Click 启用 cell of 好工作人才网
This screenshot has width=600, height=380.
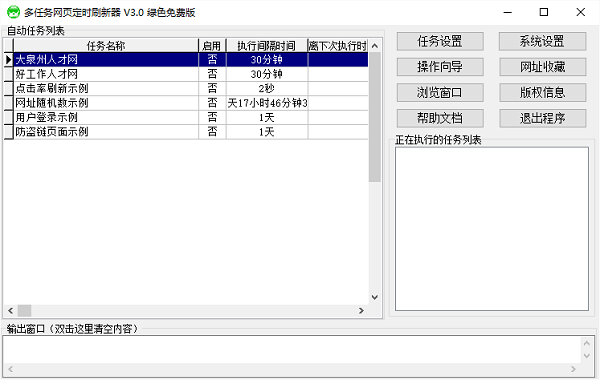click(x=212, y=74)
